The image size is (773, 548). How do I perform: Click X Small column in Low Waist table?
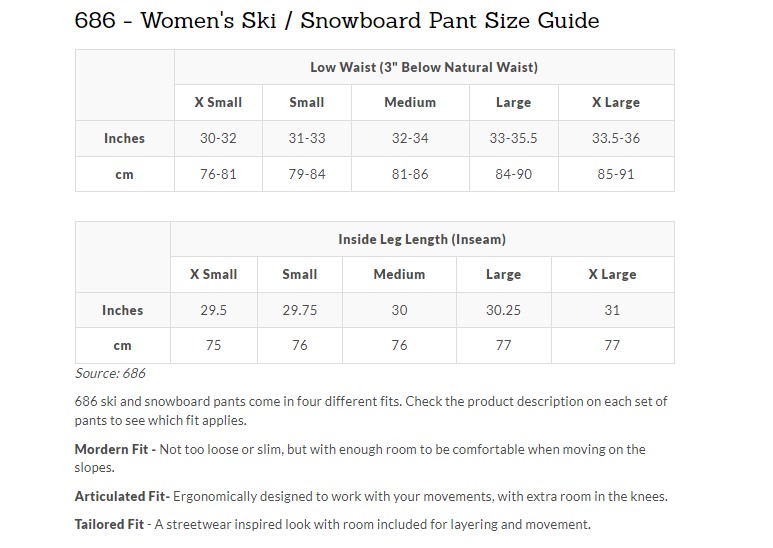coord(218,102)
